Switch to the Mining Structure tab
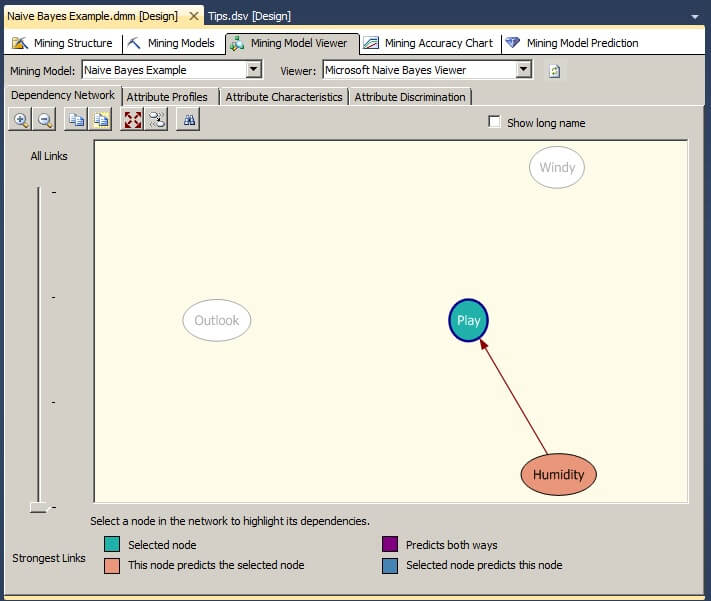The width and height of the screenshot is (711, 601). (63, 43)
